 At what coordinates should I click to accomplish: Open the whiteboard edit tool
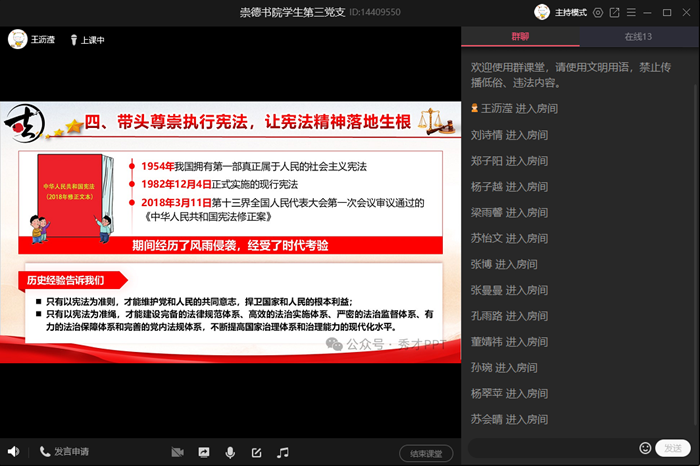click(256, 452)
